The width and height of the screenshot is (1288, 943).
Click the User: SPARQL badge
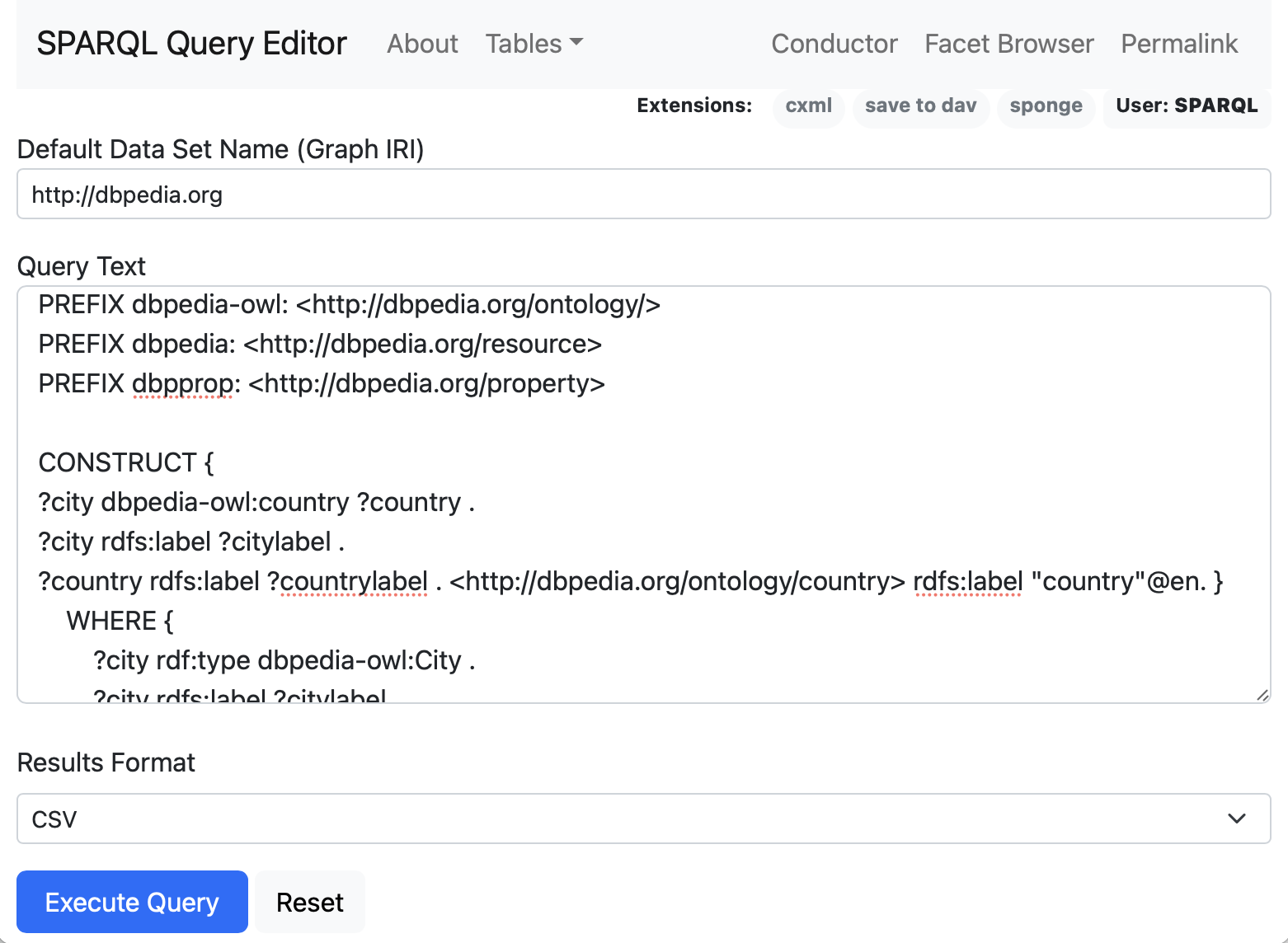tap(1186, 106)
